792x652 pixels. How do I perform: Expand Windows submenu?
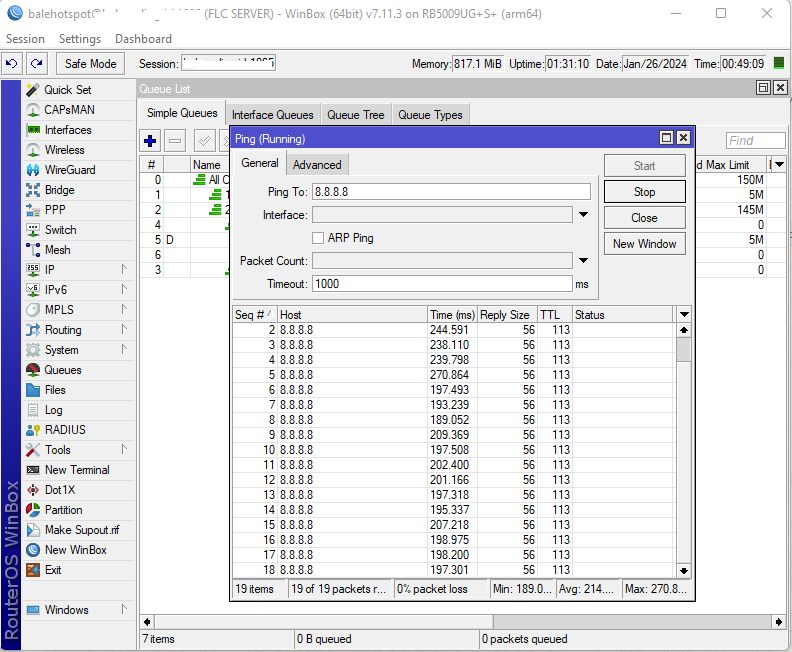click(x=124, y=610)
